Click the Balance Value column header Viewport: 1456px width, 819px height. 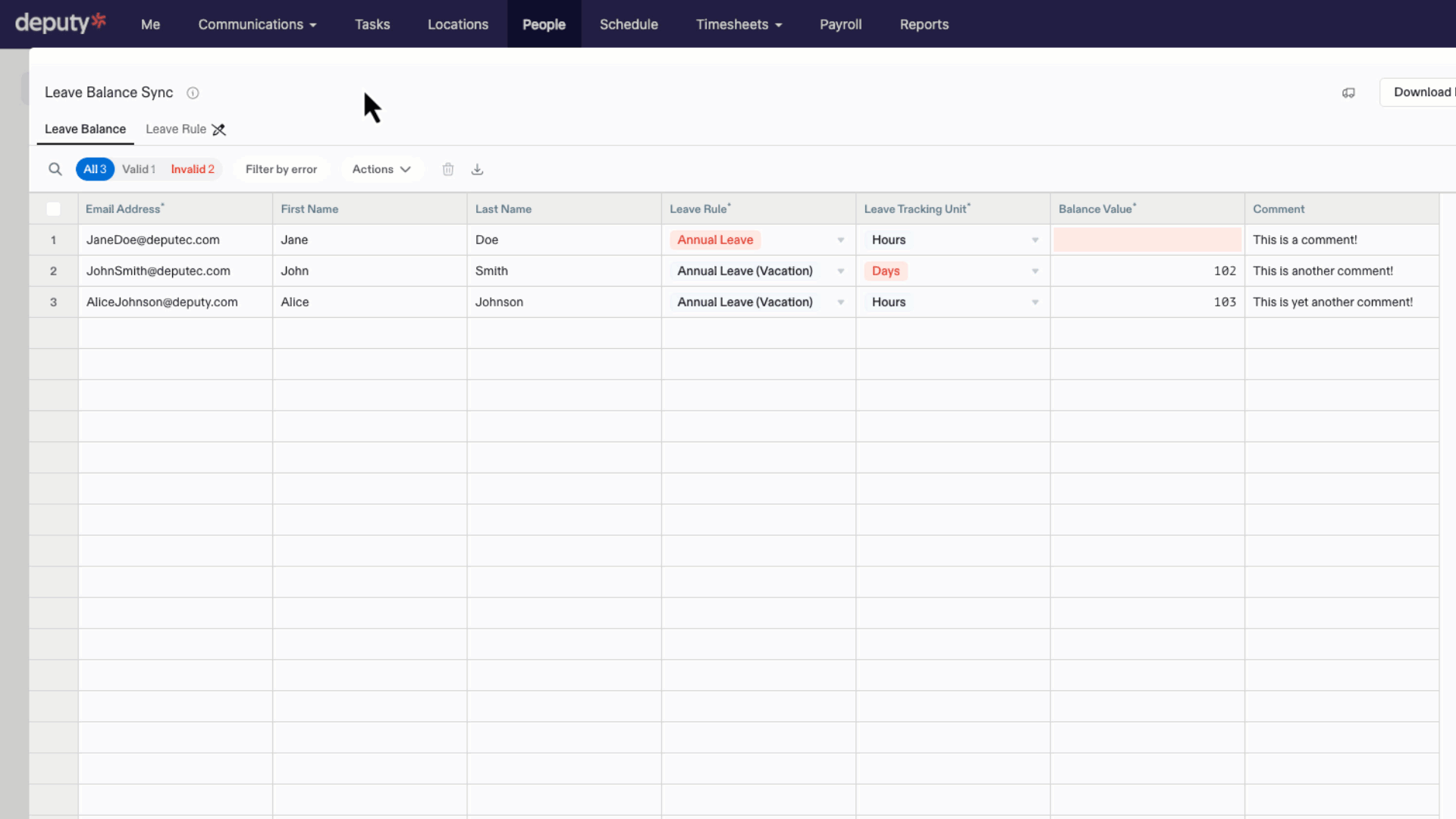tap(1147, 209)
